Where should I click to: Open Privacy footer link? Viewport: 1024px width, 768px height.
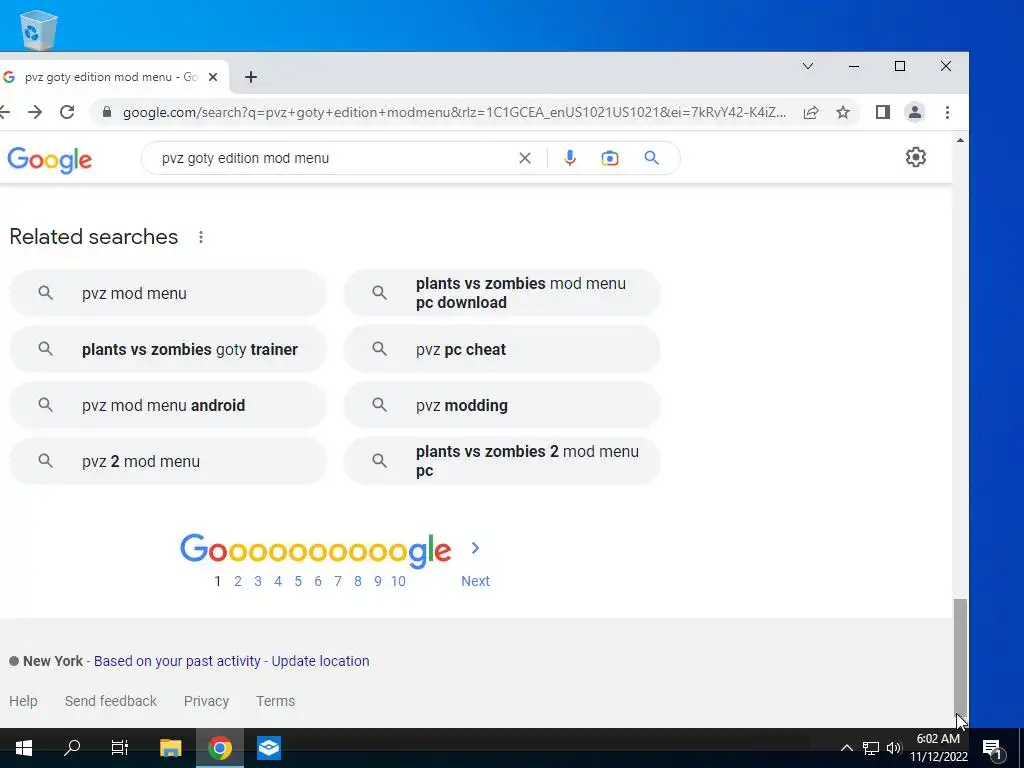(x=206, y=701)
